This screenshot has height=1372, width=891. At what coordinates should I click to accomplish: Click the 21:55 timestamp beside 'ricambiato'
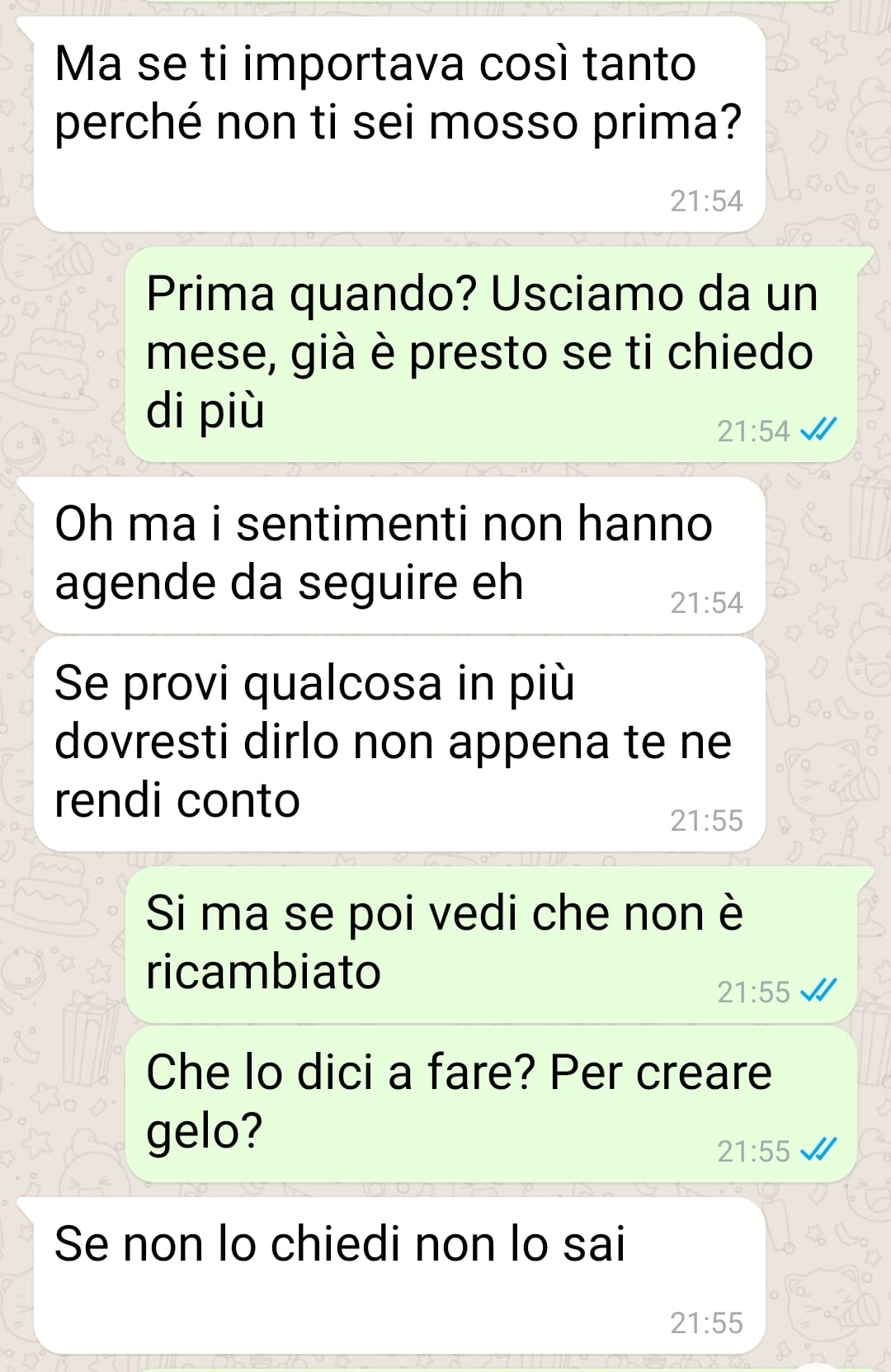pyautogui.click(x=753, y=992)
